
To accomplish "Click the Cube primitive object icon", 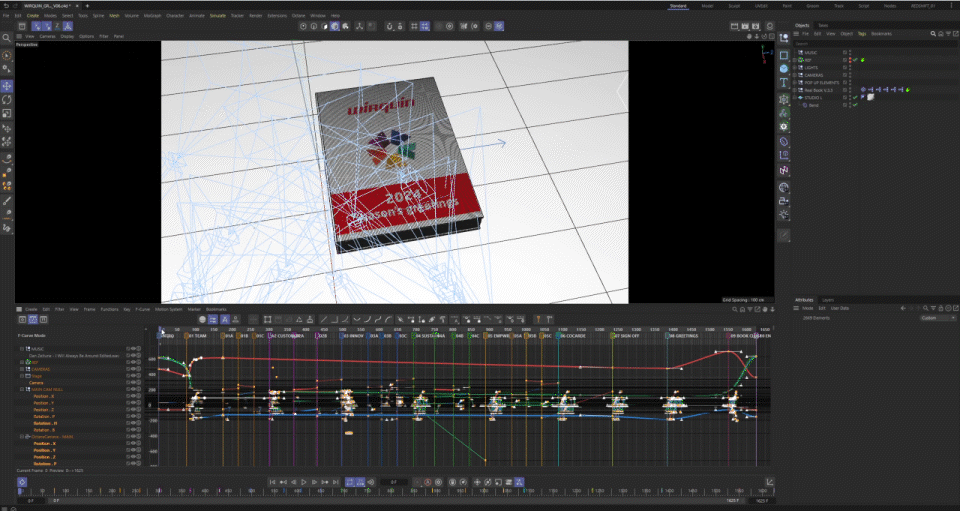I will pyautogui.click(x=784, y=69).
